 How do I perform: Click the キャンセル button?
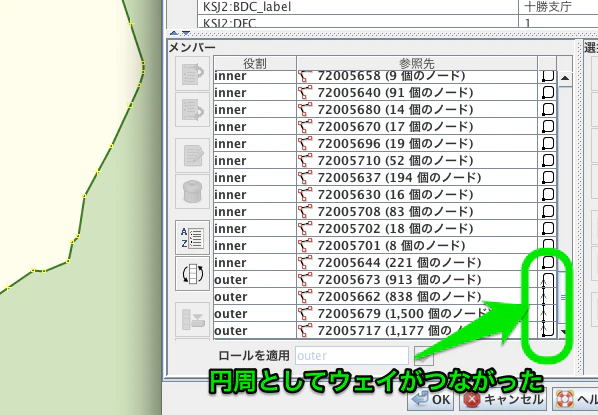[x=503, y=399]
